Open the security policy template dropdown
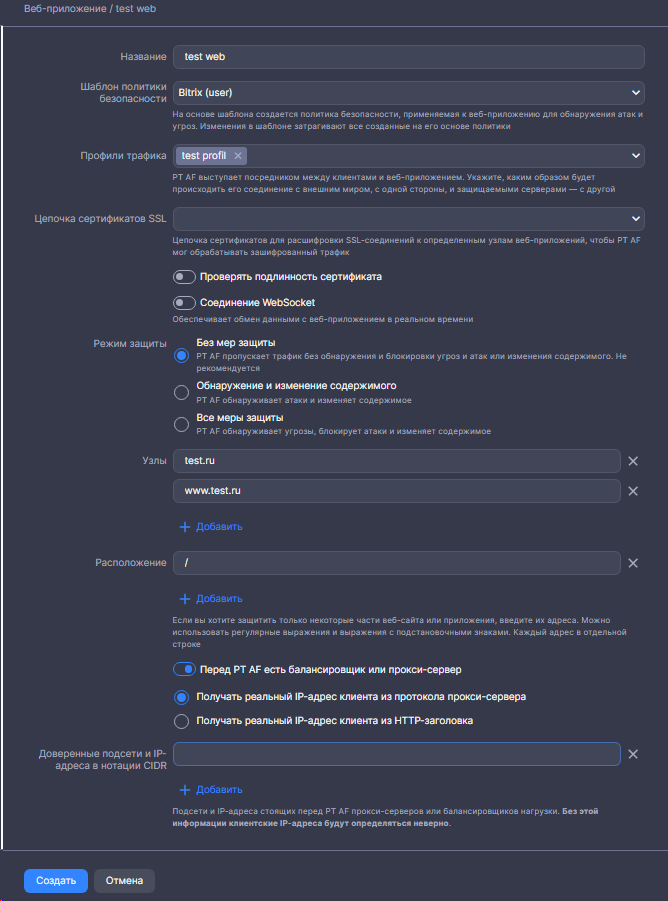 coord(408,93)
